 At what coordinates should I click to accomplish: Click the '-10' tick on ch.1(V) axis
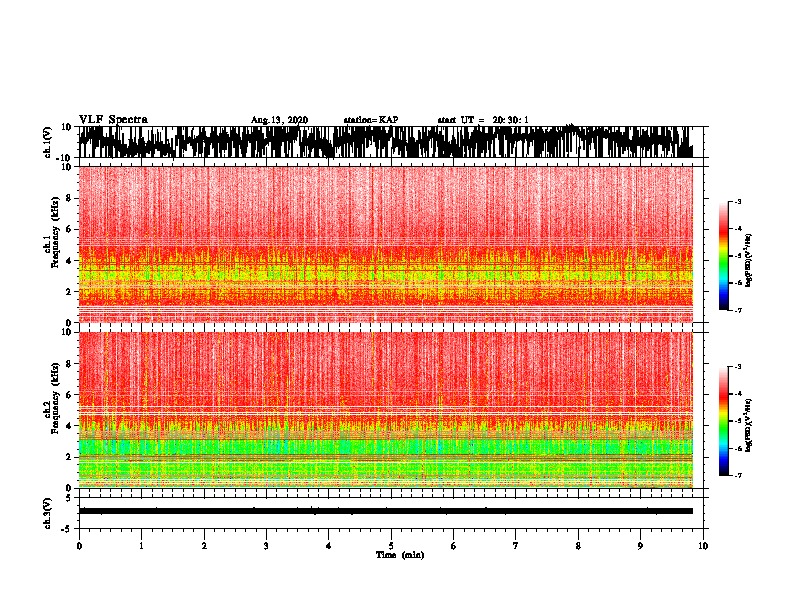coord(65,158)
